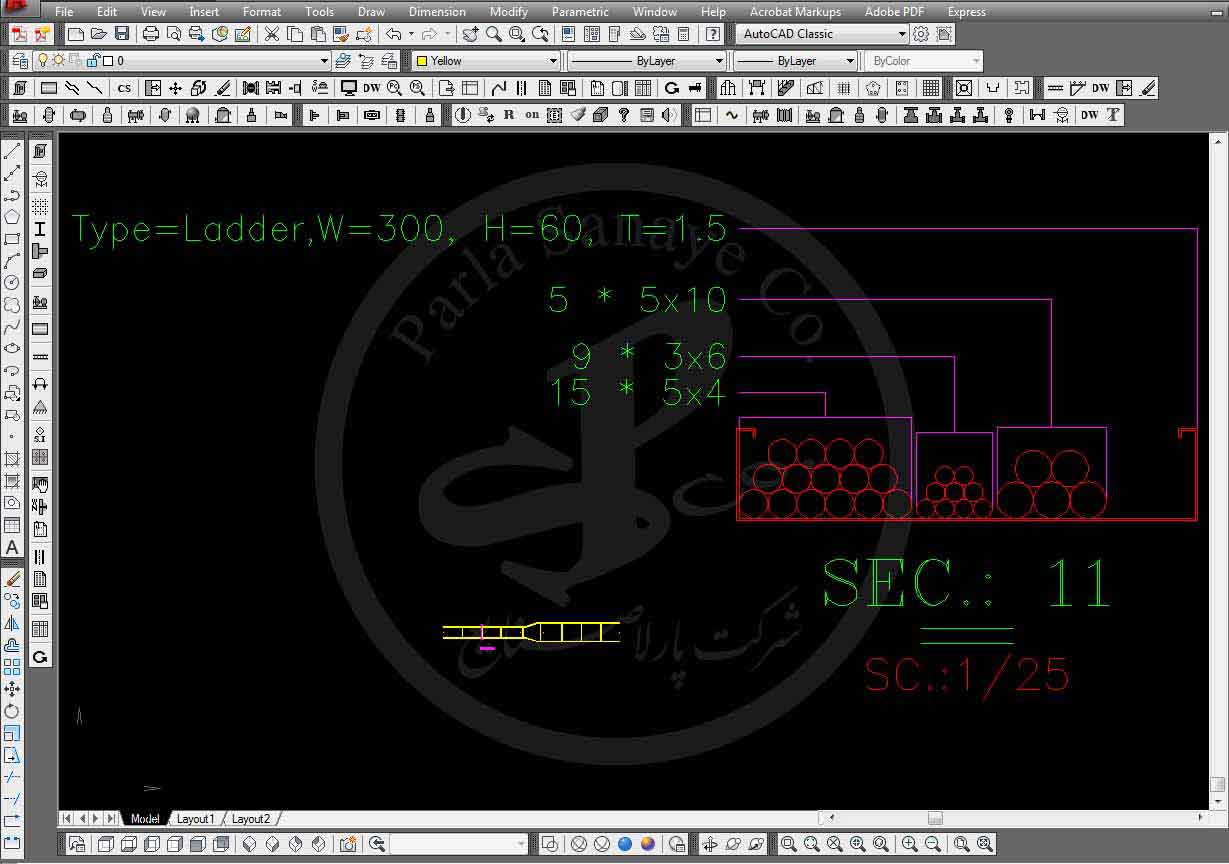The height and width of the screenshot is (864, 1229).
Task: Click the Undo arrow icon
Action: [x=394, y=34]
